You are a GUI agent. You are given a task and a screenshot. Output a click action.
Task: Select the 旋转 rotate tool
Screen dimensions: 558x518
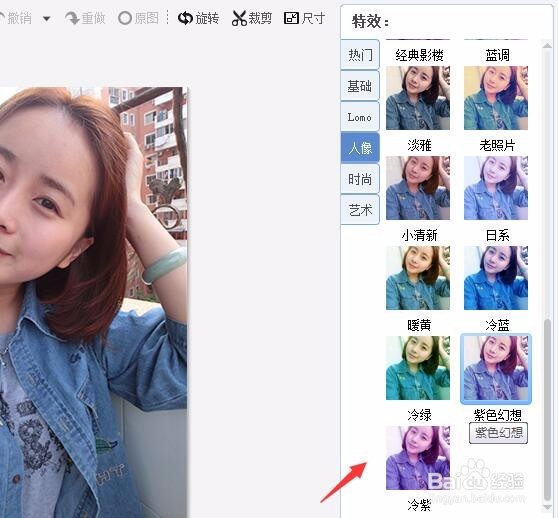pyautogui.click(x=198, y=18)
